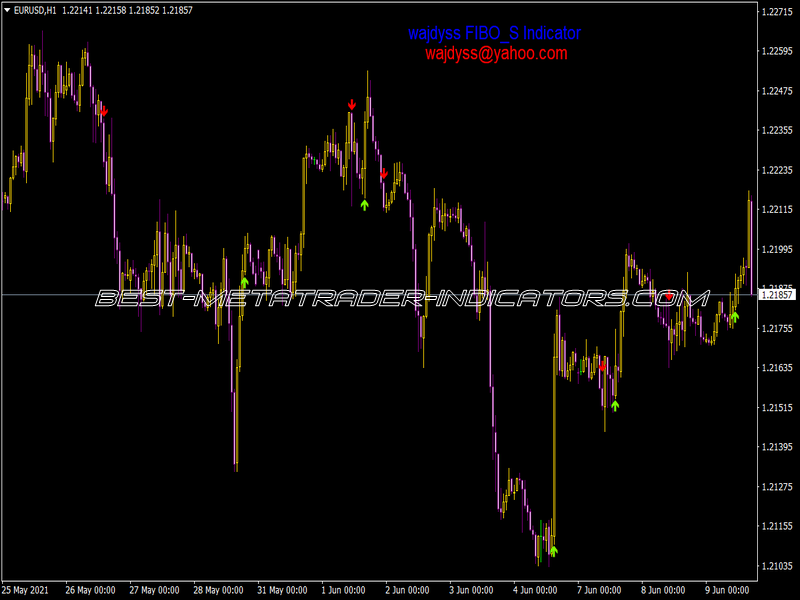
Task: Select the green buy arrow on 9 Jun
Action: coord(734,317)
